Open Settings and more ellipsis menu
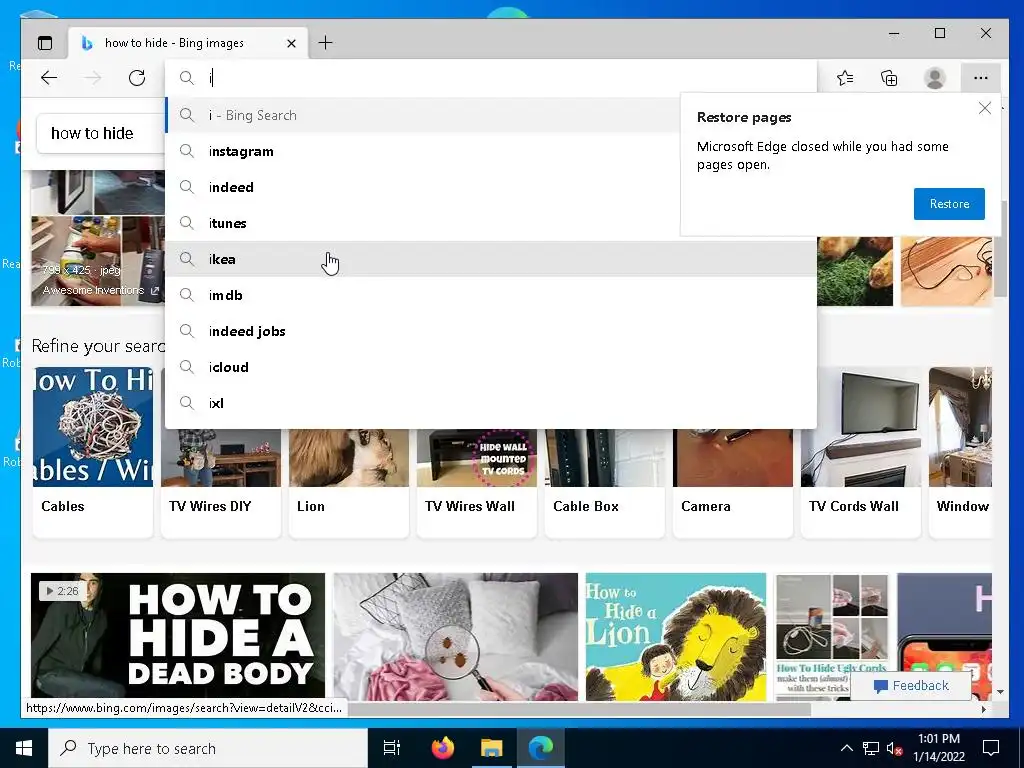 coord(980,78)
